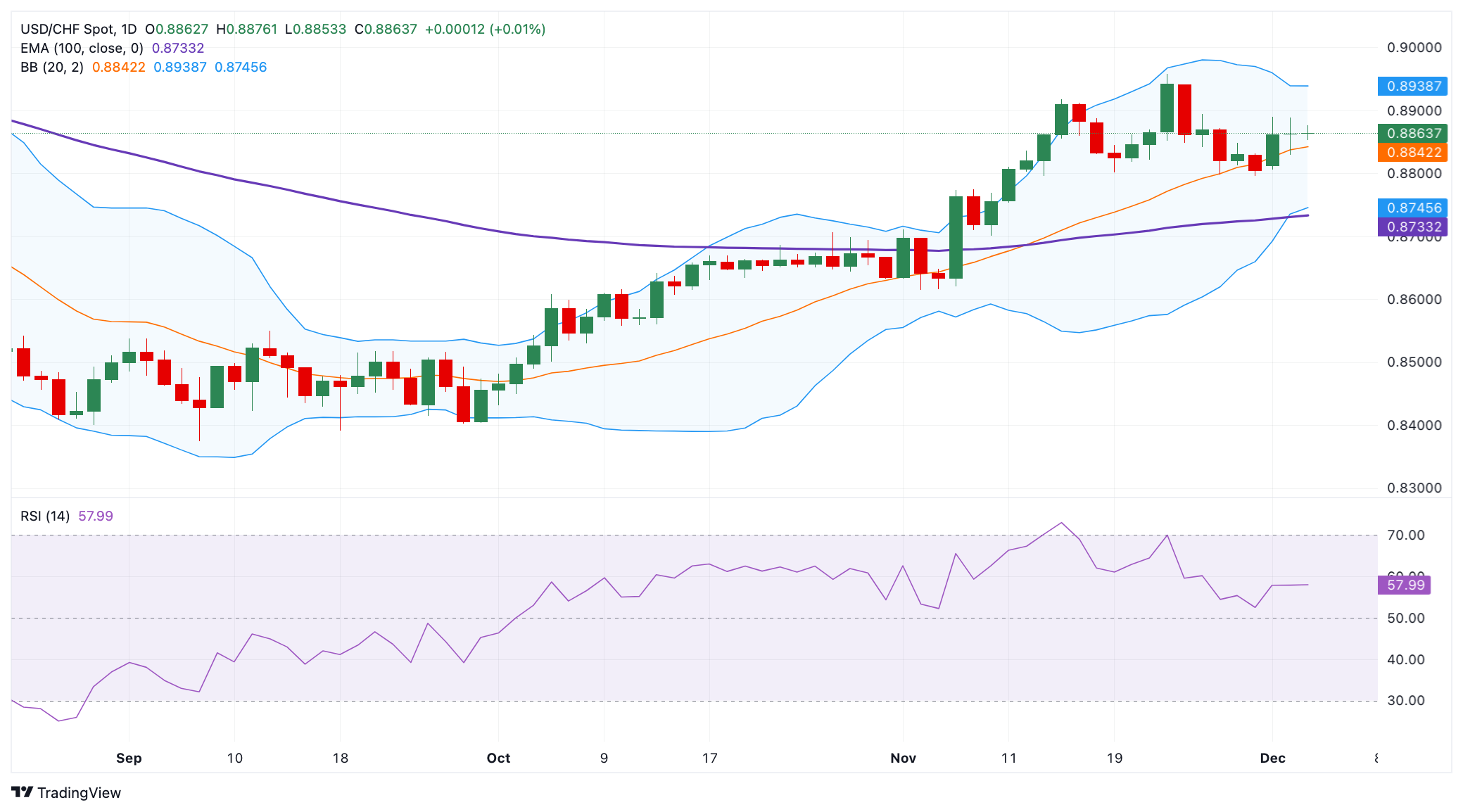The height and width of the screenshot is (812, 1463).
Task: Click the orange 0.88422 middle band tag
Action: coord(1413,152)
